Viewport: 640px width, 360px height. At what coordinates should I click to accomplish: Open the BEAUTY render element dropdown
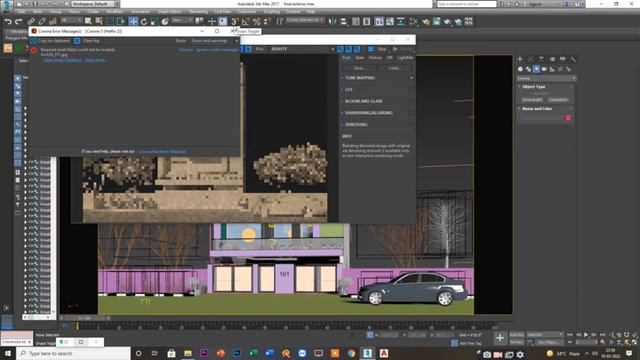pyautogui.click(x=302, y=49)
